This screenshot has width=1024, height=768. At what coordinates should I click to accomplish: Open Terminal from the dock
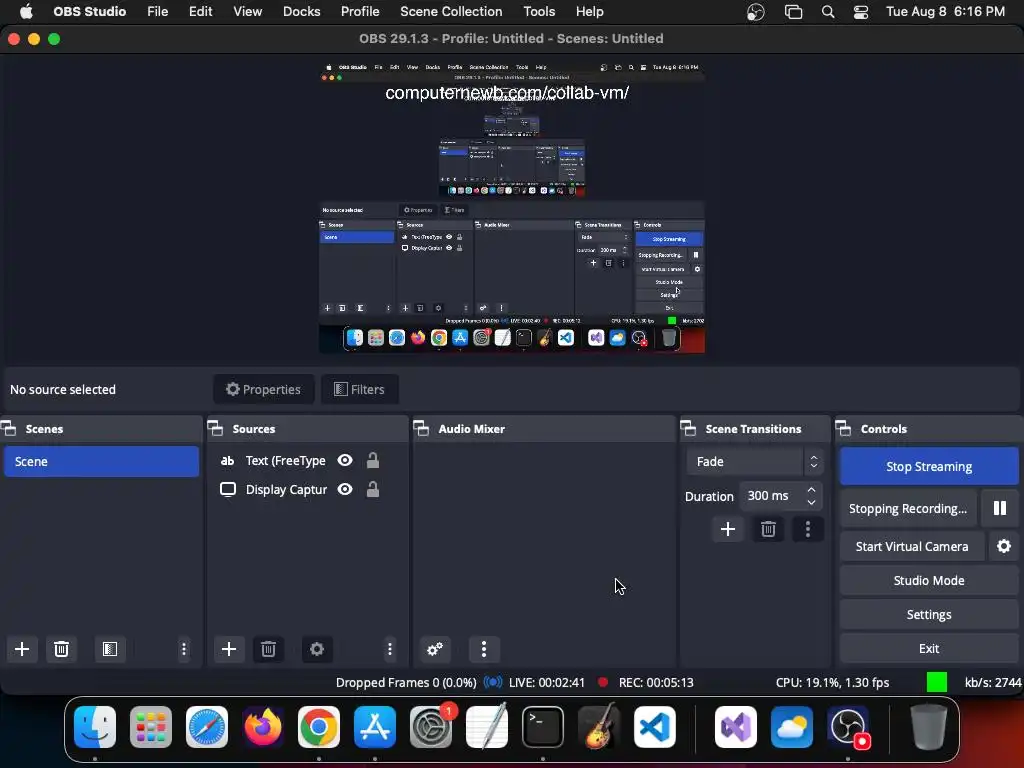coord(543,727)
